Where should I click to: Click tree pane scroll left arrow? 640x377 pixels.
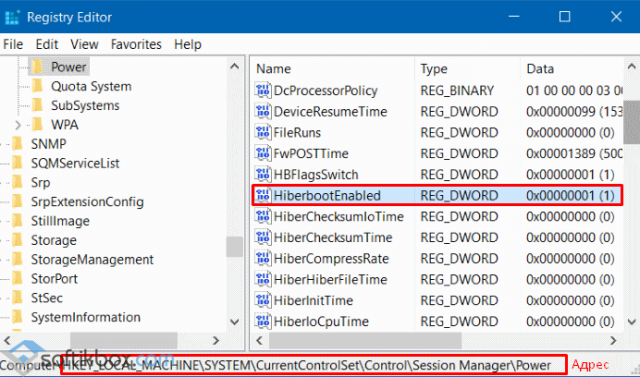click(7, 340)
